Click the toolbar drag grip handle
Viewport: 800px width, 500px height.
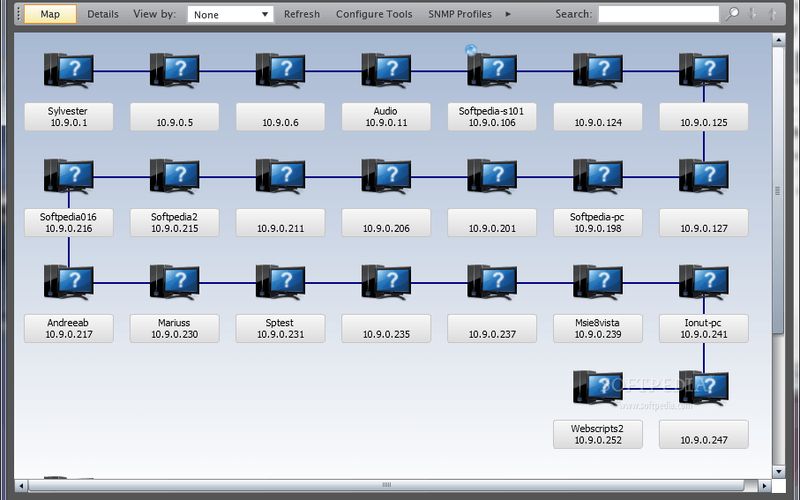click(18, 14)
